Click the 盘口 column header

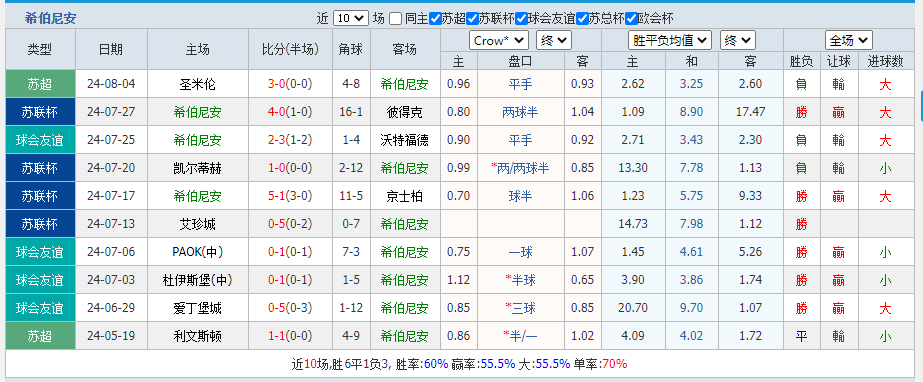[520, 61]
